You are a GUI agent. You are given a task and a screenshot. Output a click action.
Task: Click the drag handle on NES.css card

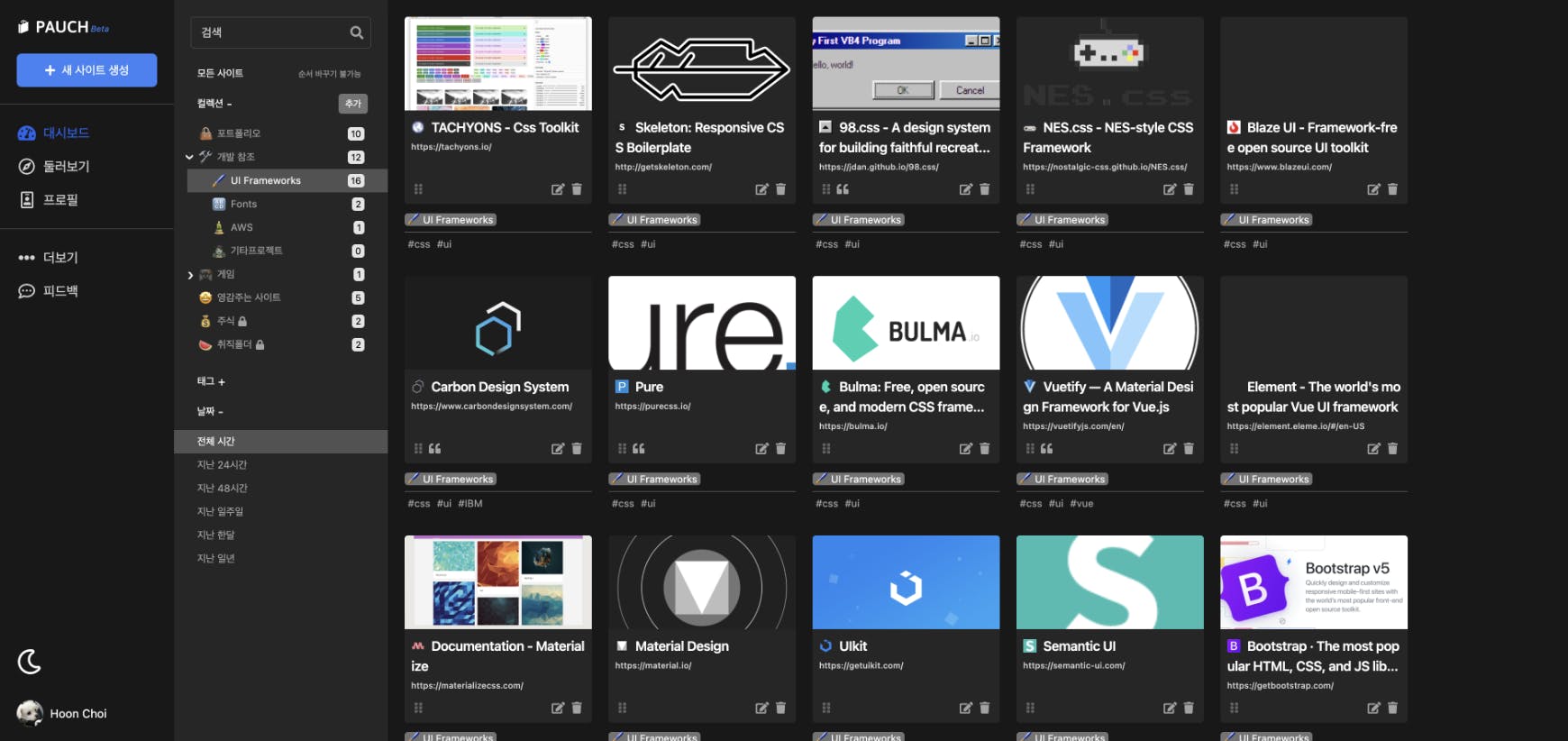tap(1030, 189)
